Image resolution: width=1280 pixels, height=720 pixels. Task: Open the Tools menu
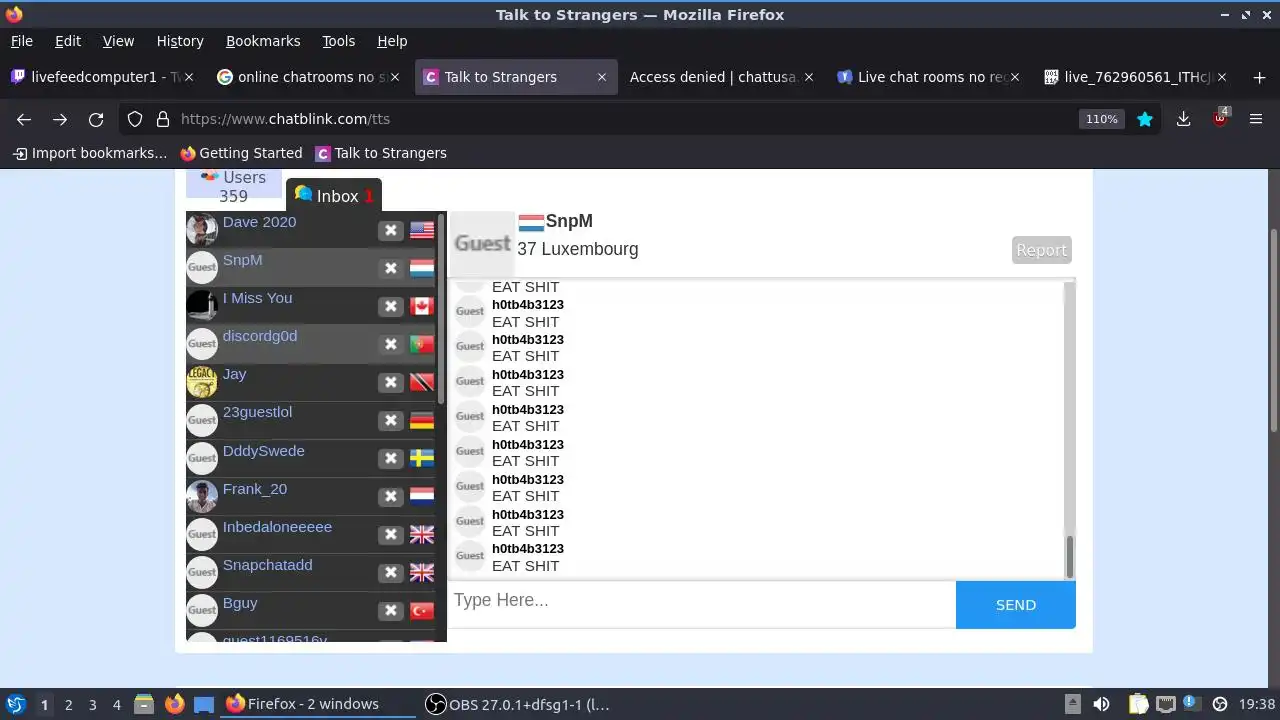point(338,41)
